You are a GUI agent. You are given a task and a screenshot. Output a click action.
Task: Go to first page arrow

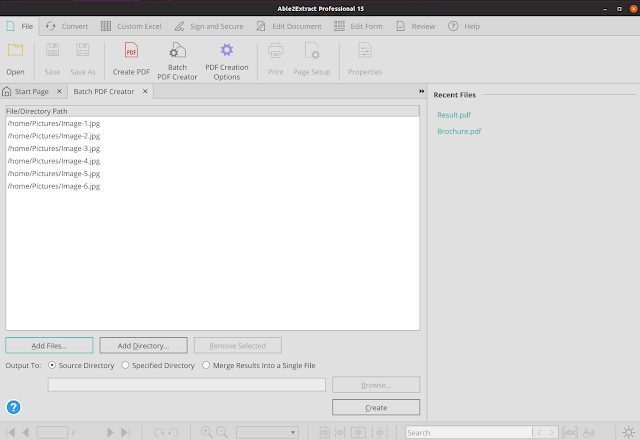[x=10, y=432]
